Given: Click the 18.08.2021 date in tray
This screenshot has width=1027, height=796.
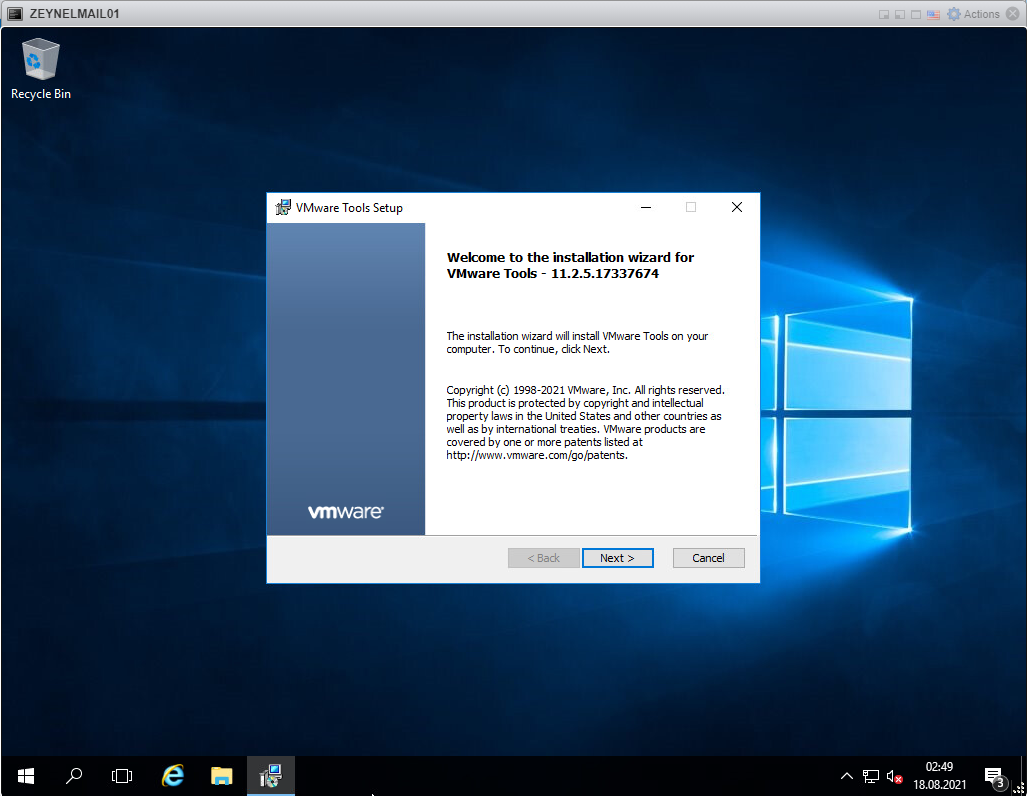Looking at the screenshot, I should 939,784.
